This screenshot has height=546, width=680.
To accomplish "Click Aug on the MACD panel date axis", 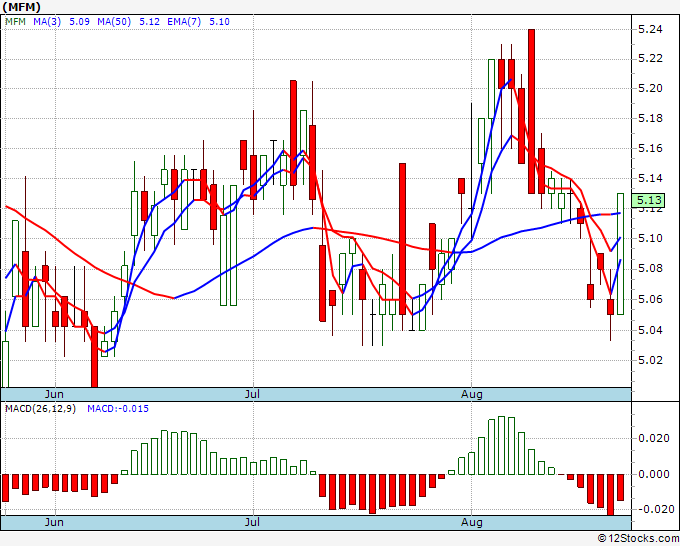I will [x=471, y=522].
